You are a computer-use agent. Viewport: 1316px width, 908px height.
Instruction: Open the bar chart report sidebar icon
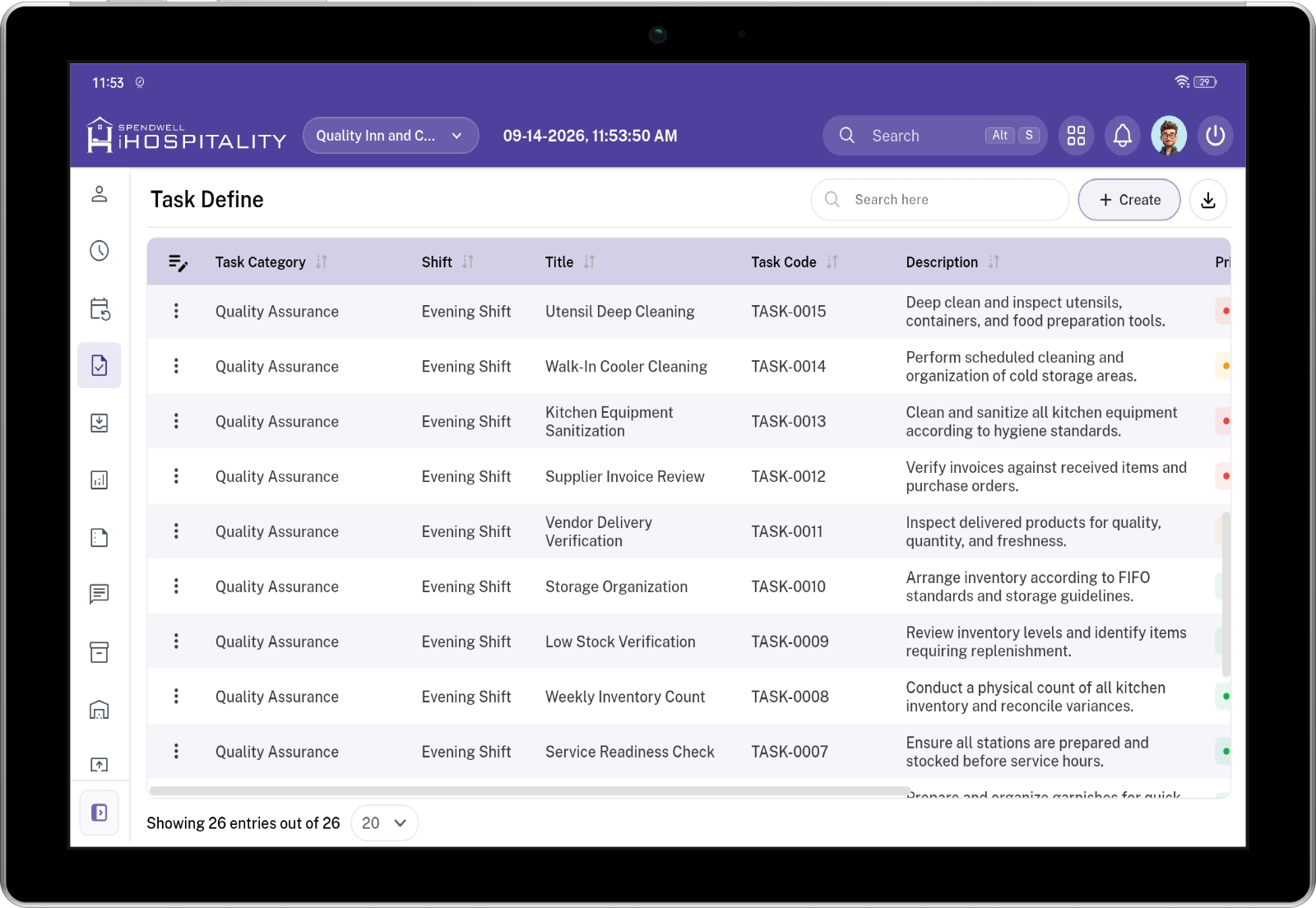point(100,479)
